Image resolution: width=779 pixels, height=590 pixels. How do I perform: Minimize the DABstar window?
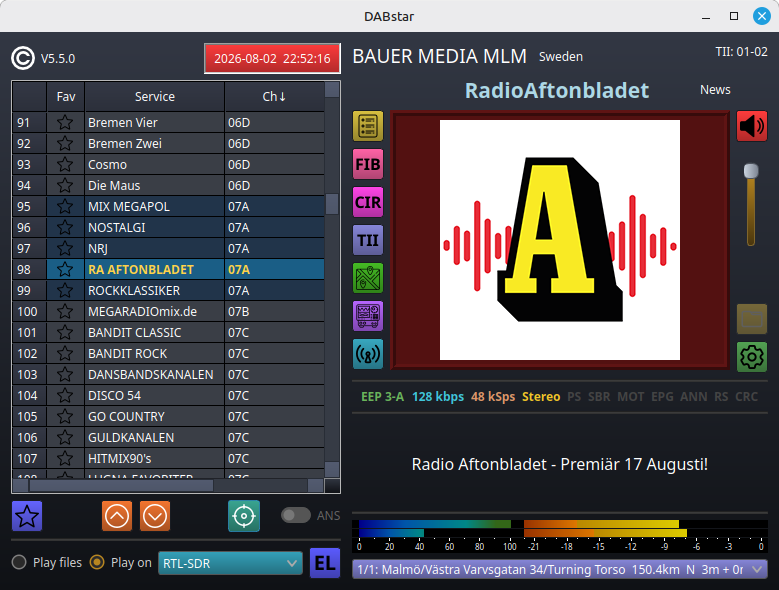[705, 16]
